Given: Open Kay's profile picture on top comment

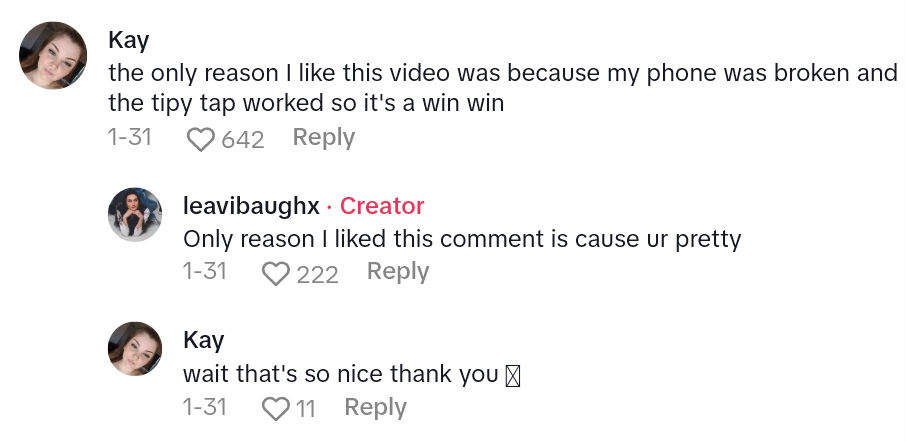Looking at the screenshot, I should [52, 55].
